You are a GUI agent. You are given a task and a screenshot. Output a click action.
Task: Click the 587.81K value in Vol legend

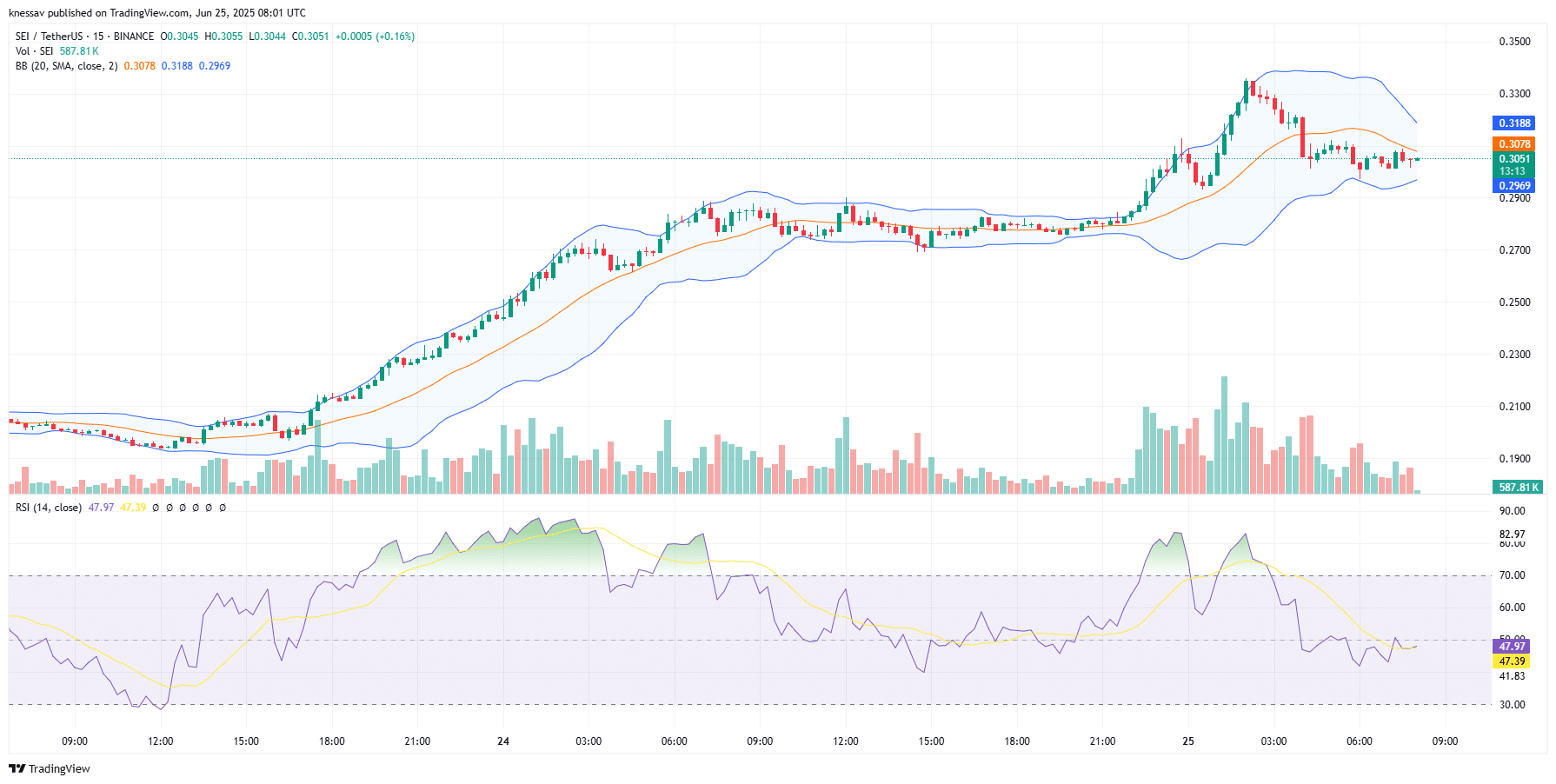(x=79, y=51)
